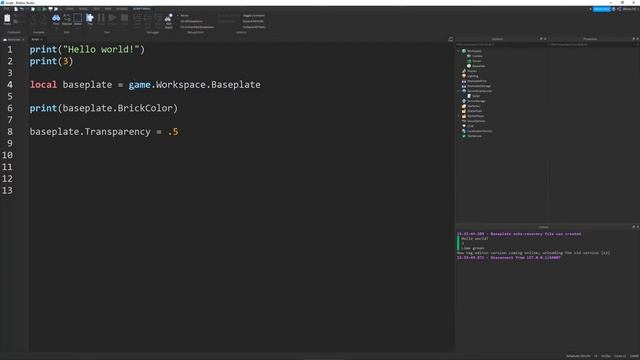This screenshot has width=640, height=360.
Task: Open the Replace tool in ribbon
Action: (67, 19)
